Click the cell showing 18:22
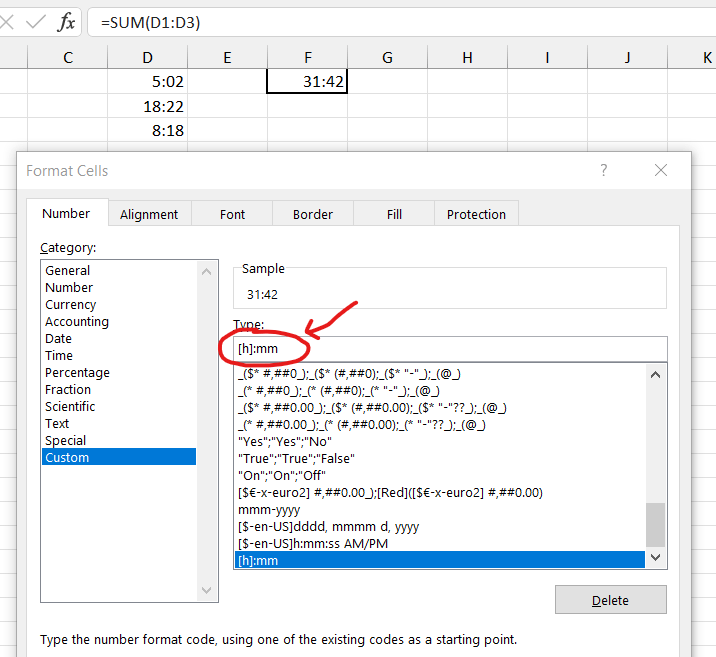The image size is (716, 657). tap(147, 106)
